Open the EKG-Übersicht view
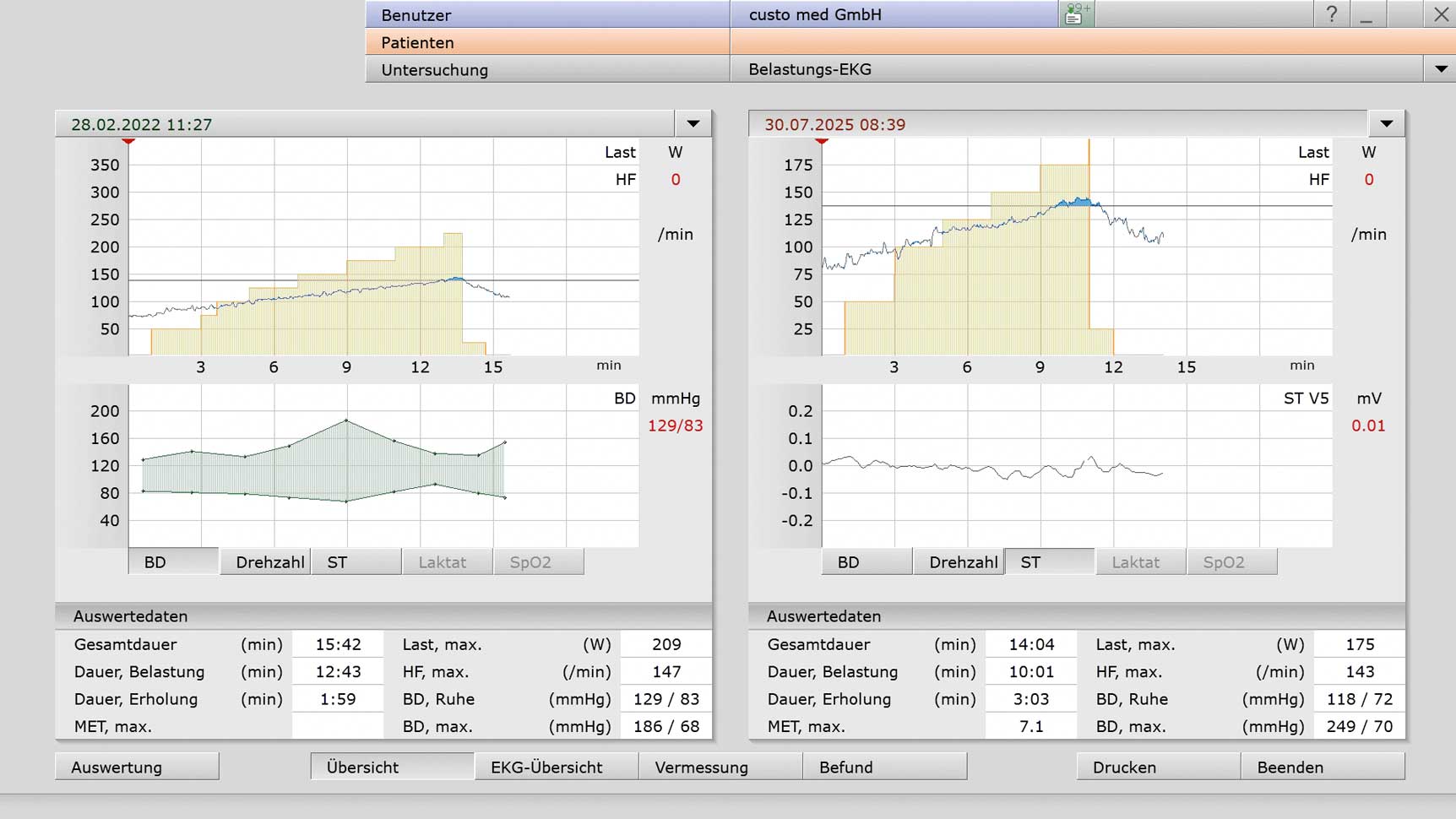The width and height of the screenshot is (1456, 819). tap(556, 767)
